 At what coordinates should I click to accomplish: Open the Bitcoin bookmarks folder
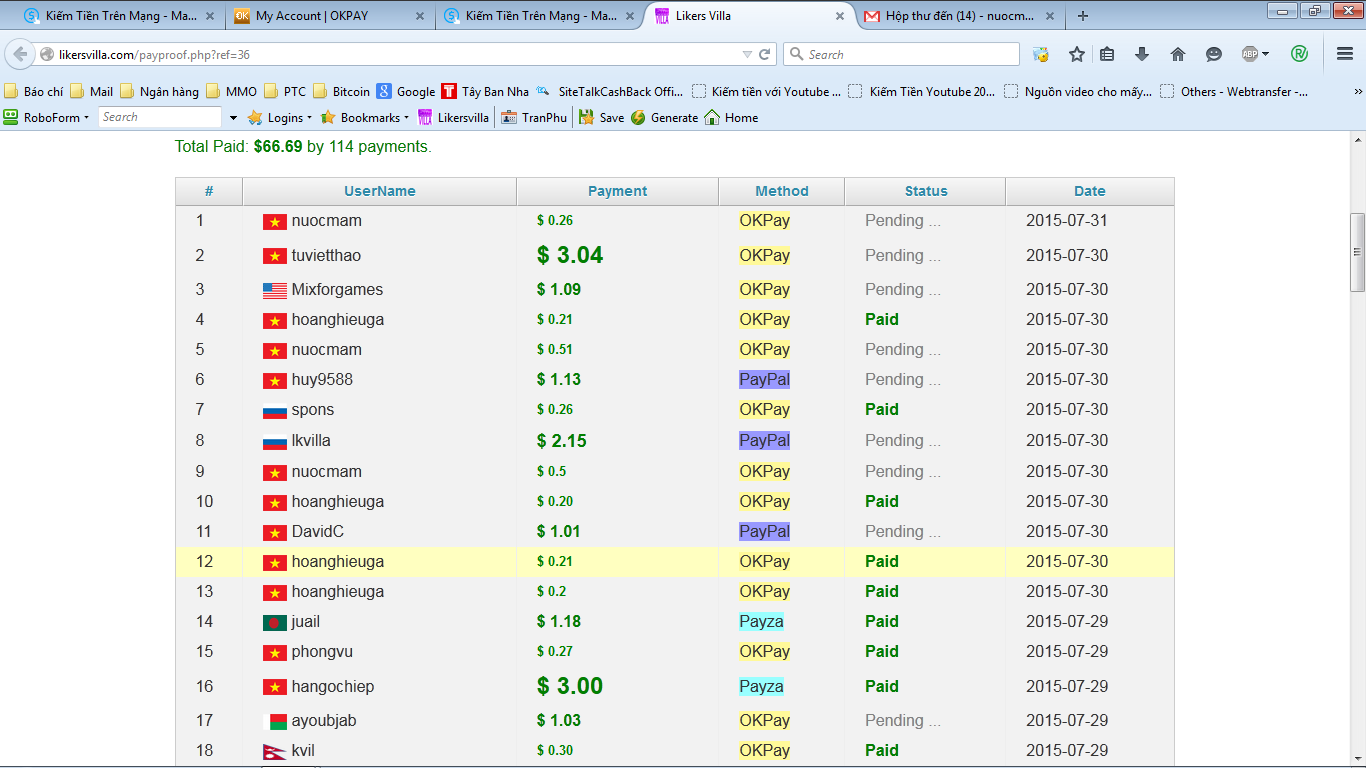click(x=342, y=91)
